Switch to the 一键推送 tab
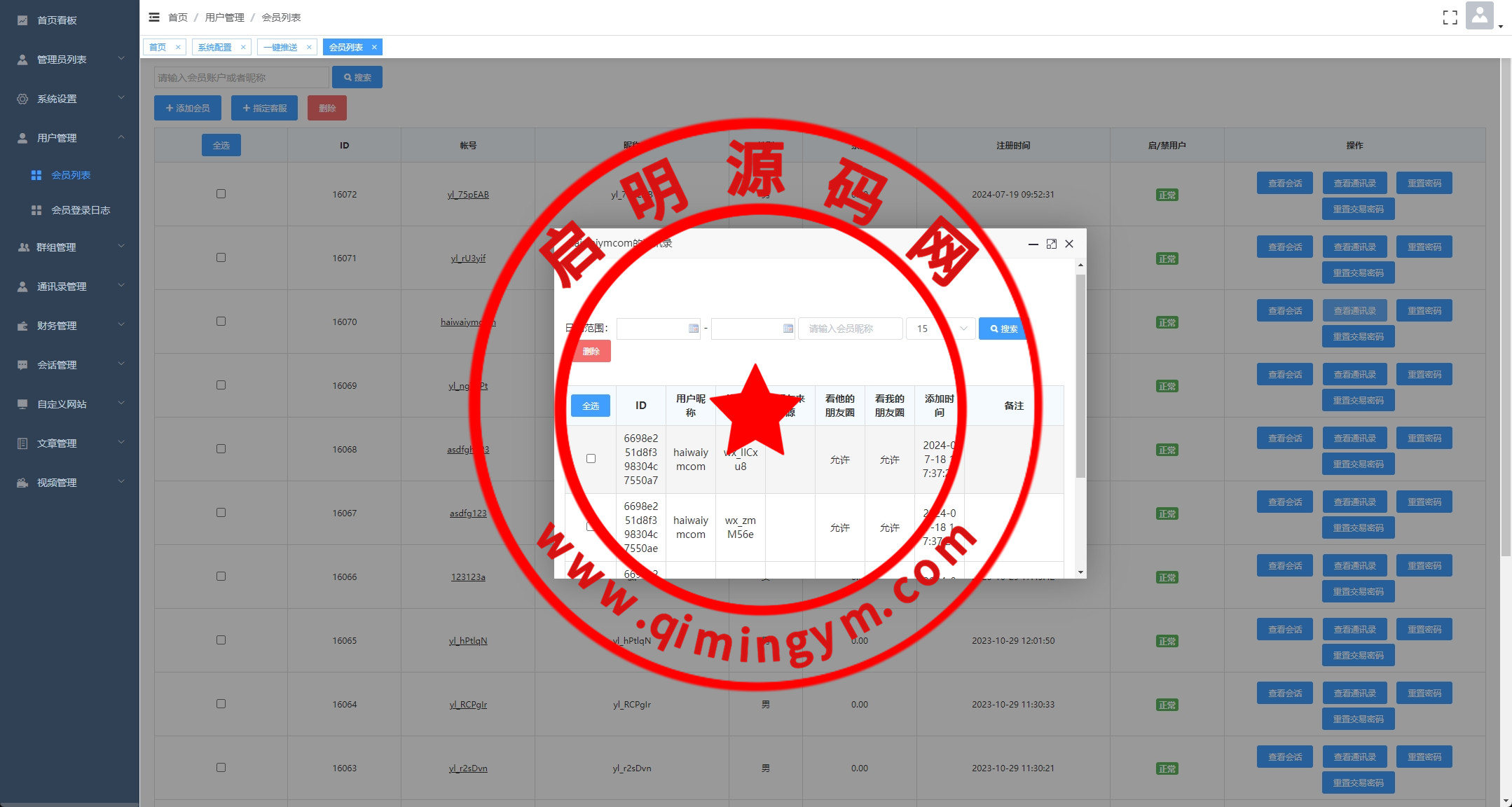The image size is (1512, 807). pos(280,47)
